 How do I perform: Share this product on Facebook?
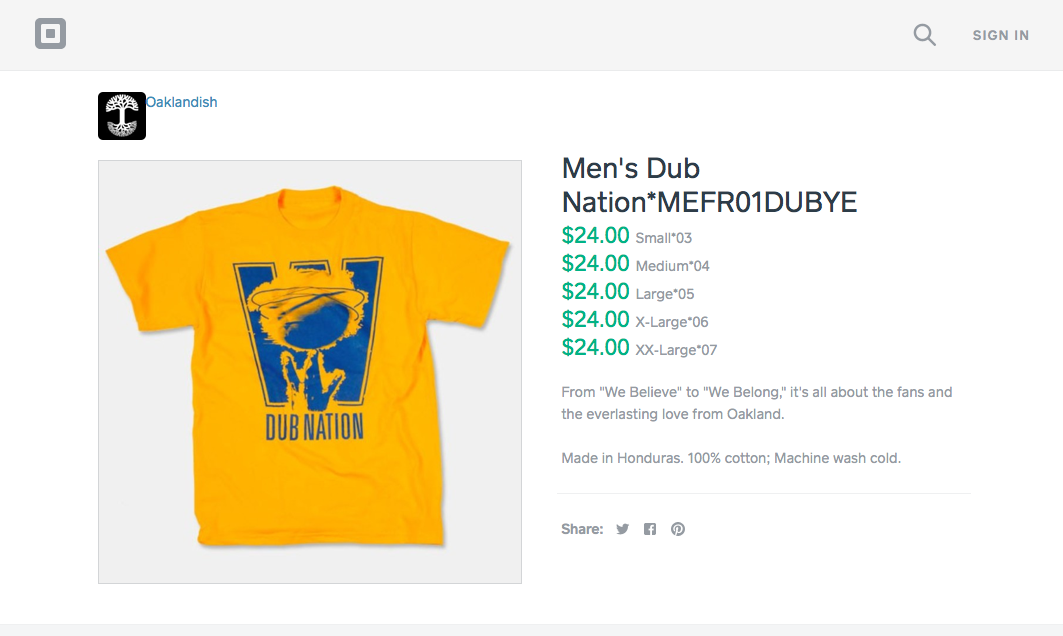(650, 529)
